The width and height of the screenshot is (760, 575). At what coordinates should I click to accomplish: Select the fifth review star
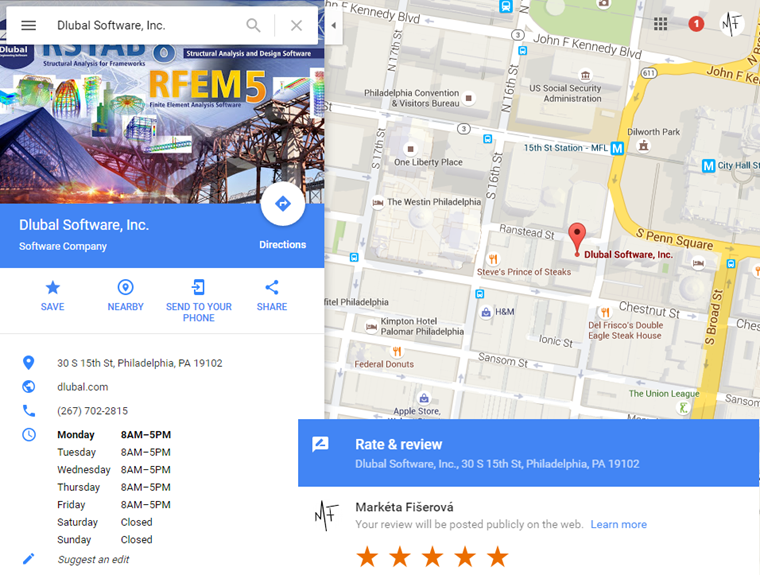point(498,557)
